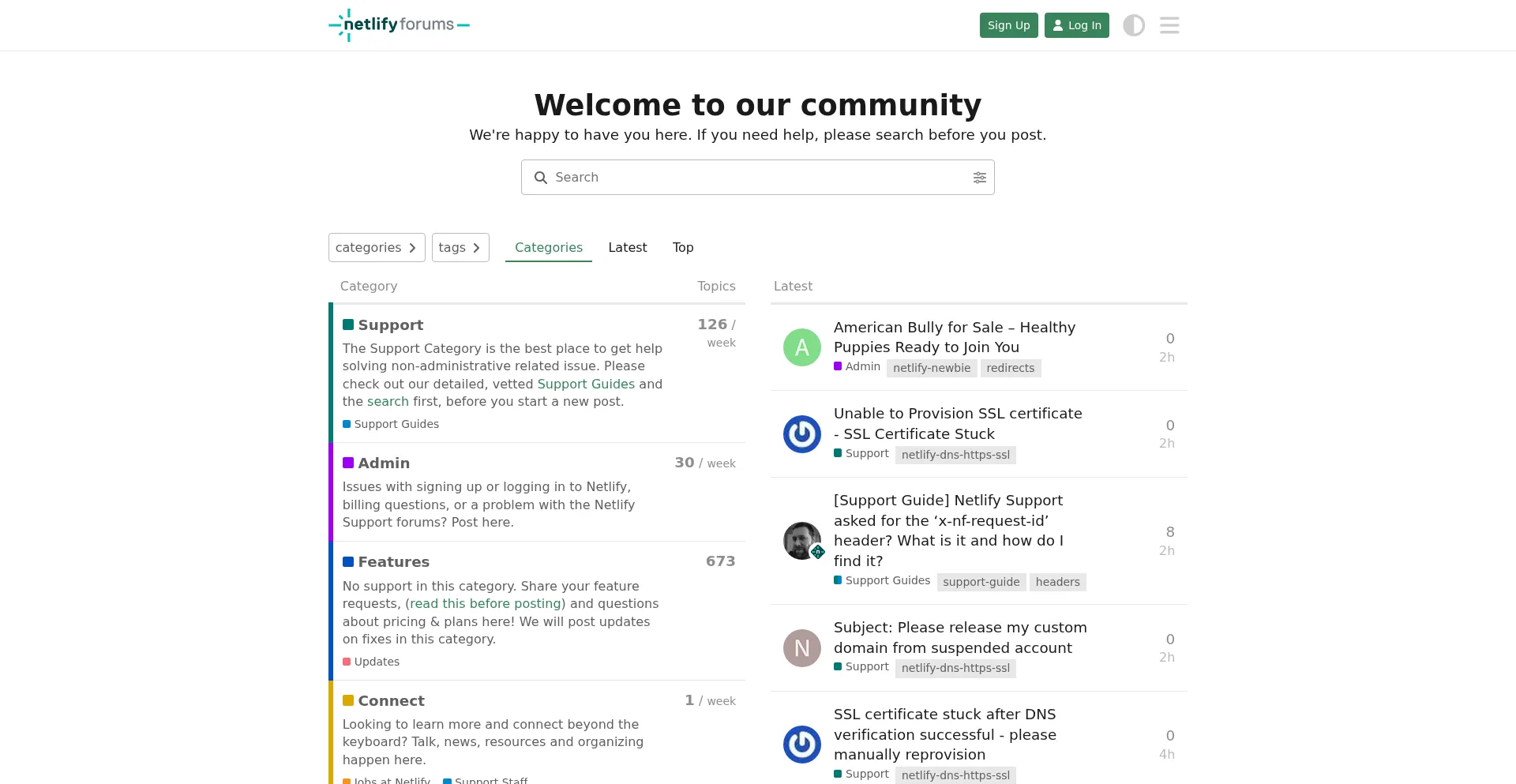The image size is (1516, 784).
Task: Click the netlify-newbie tag
Action: tap(932, 368)
